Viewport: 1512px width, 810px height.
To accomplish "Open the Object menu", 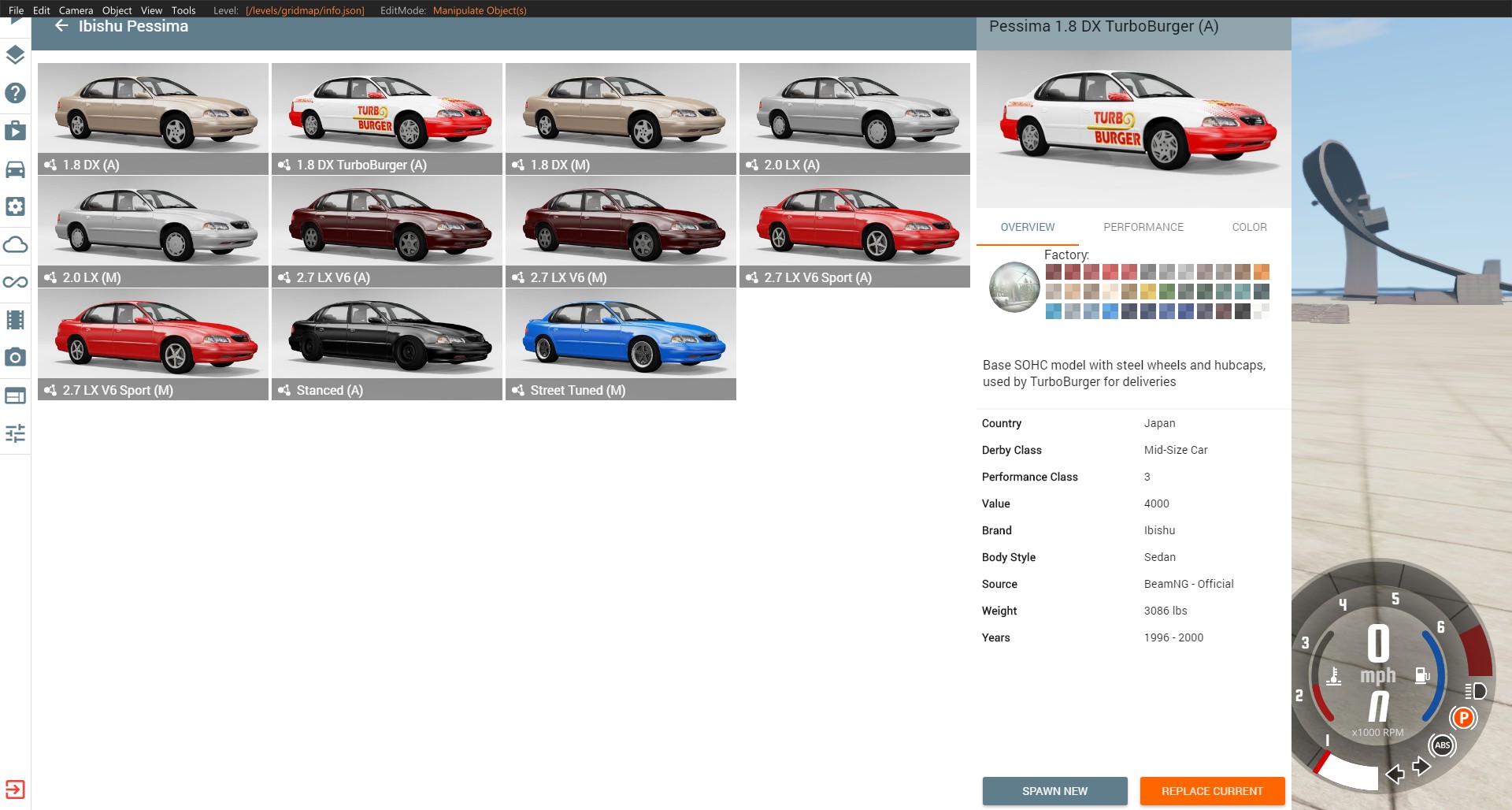I will 117,10.
